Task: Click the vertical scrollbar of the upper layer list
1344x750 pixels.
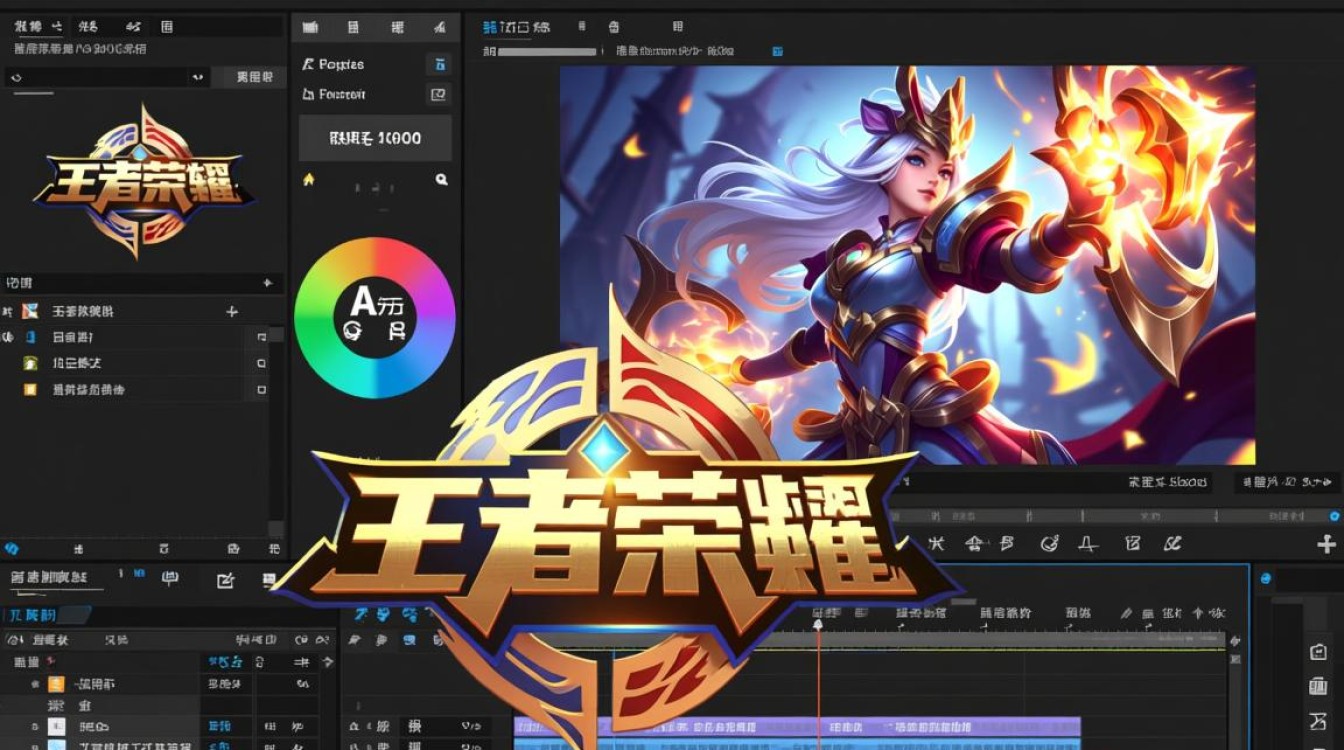Action: coord(277,432)
